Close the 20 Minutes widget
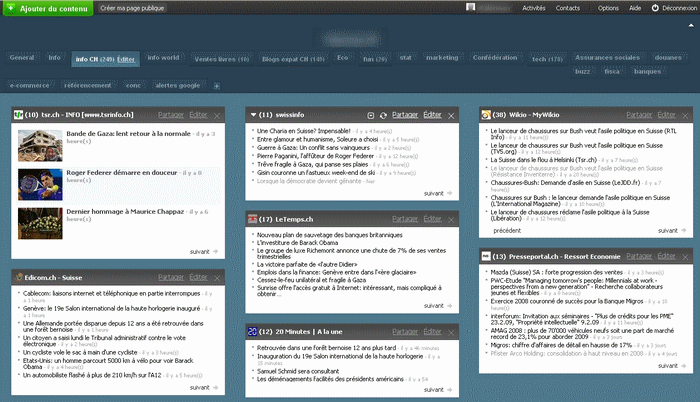This screenshot has height=402, width=700. [451, 332]
